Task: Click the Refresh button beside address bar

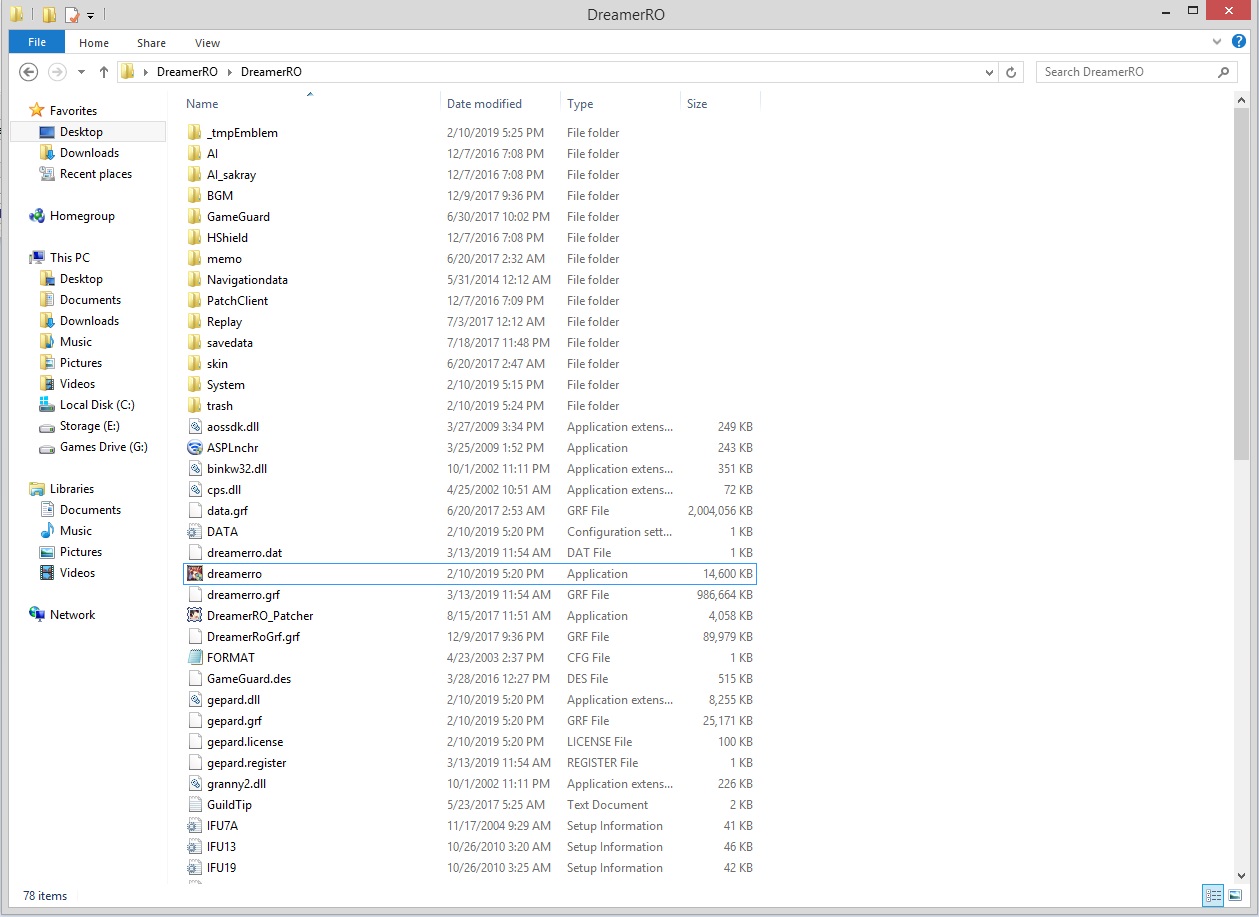Action: click(1011, 72)
